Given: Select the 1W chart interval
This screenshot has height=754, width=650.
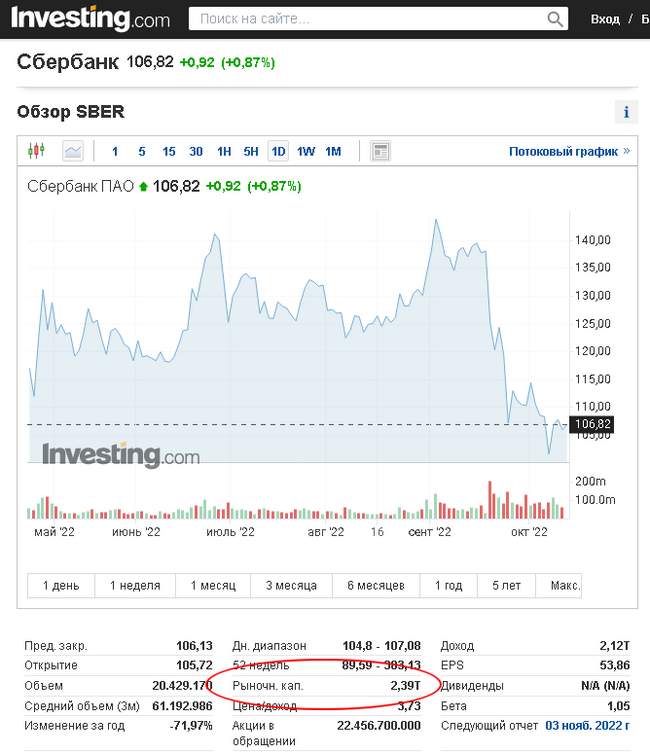Looking at the screenshot, I should (306, 152).
